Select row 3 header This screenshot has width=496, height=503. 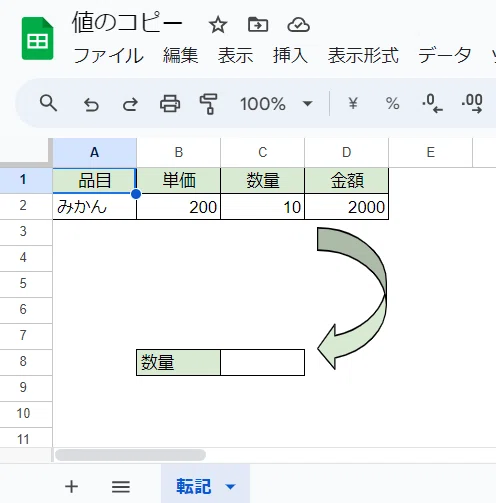[x=26, y=232]
